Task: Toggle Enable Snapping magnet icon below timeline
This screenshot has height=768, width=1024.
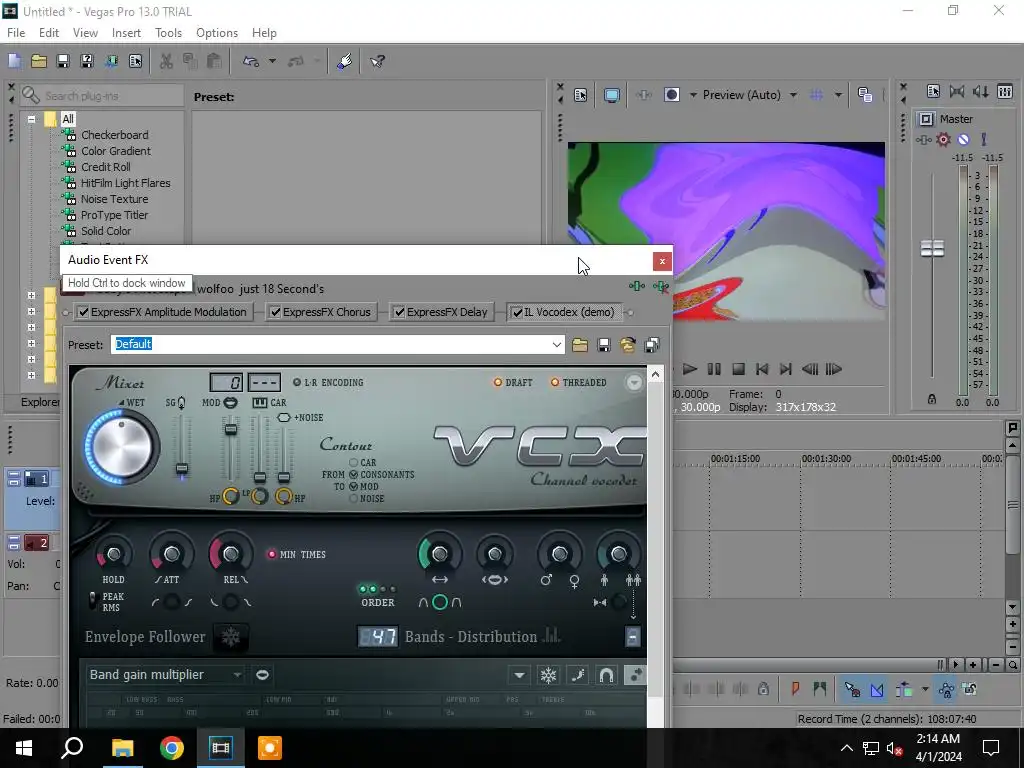Action: point(852,689)
